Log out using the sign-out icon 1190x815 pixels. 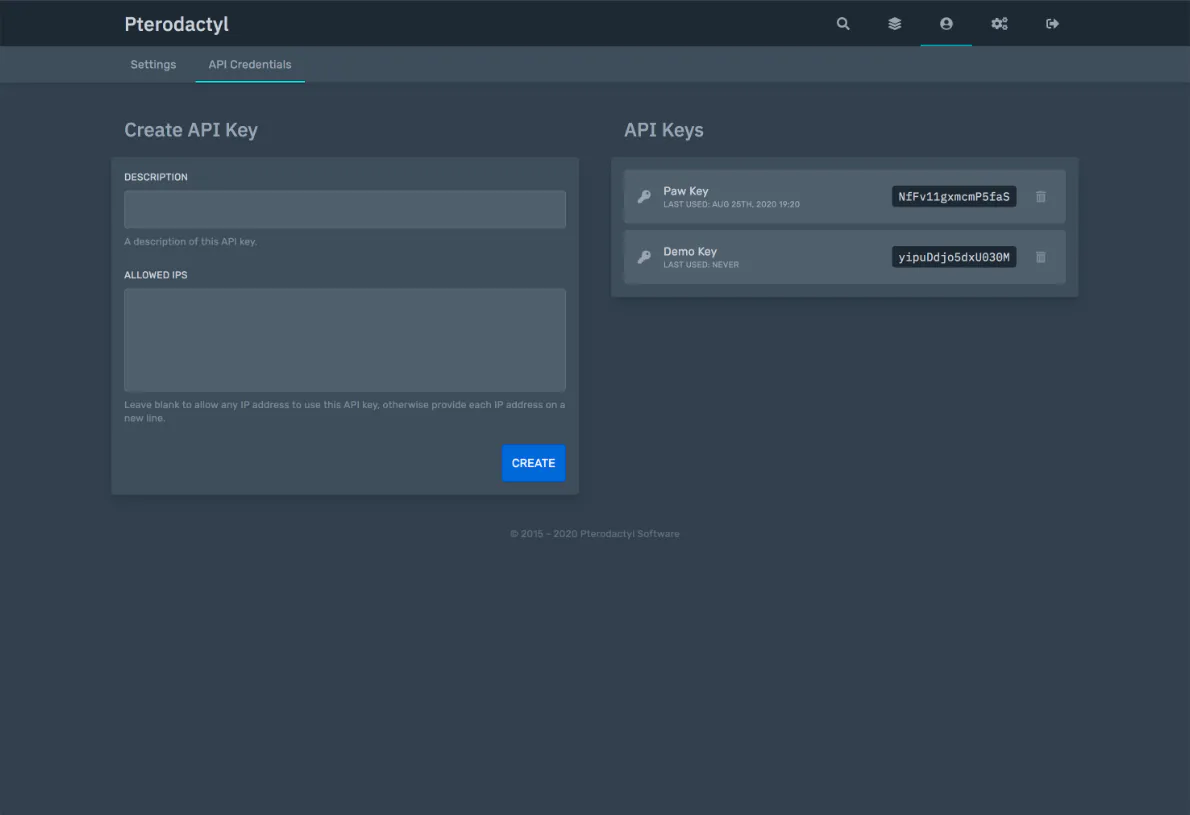point(1052,24)
